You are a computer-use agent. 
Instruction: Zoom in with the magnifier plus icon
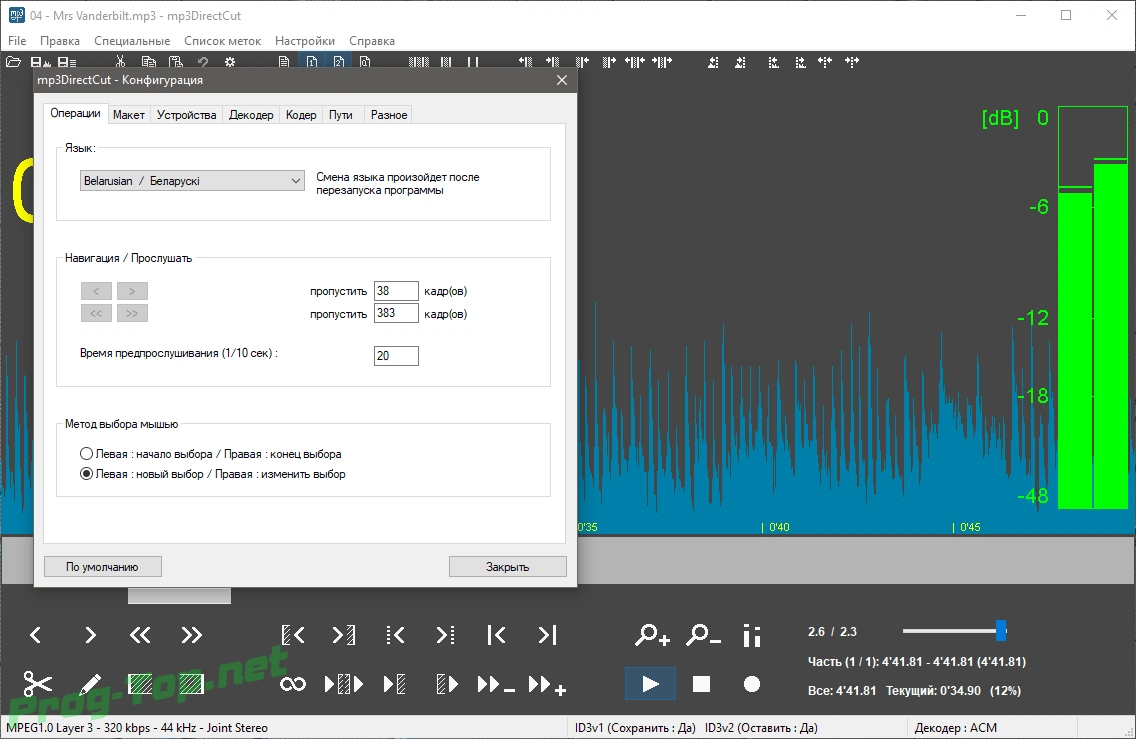[652, 635]
